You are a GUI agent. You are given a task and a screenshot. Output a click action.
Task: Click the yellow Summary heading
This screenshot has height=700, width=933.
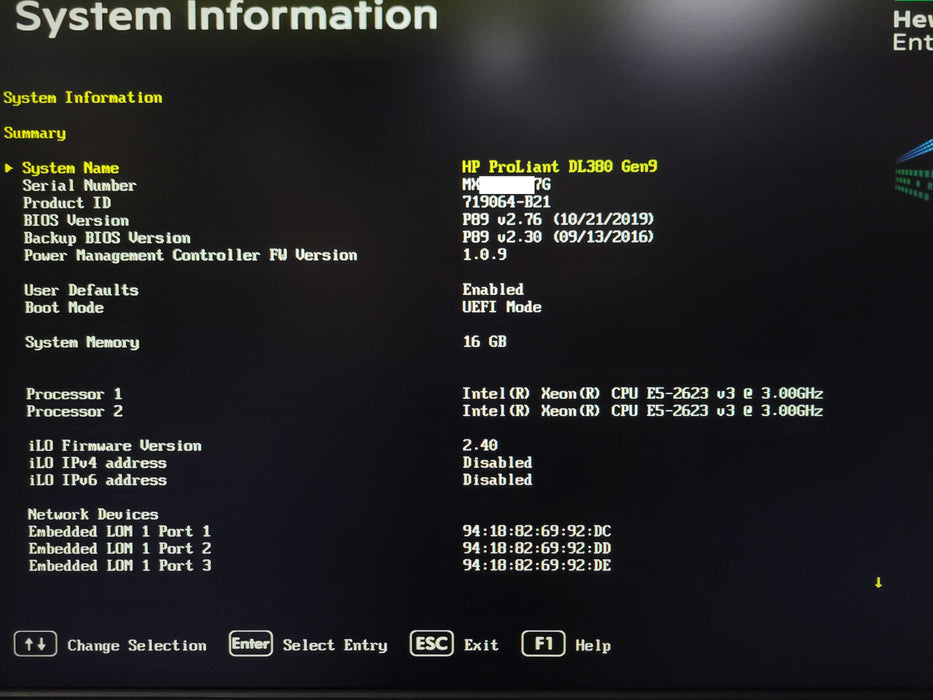coord(35,133)
